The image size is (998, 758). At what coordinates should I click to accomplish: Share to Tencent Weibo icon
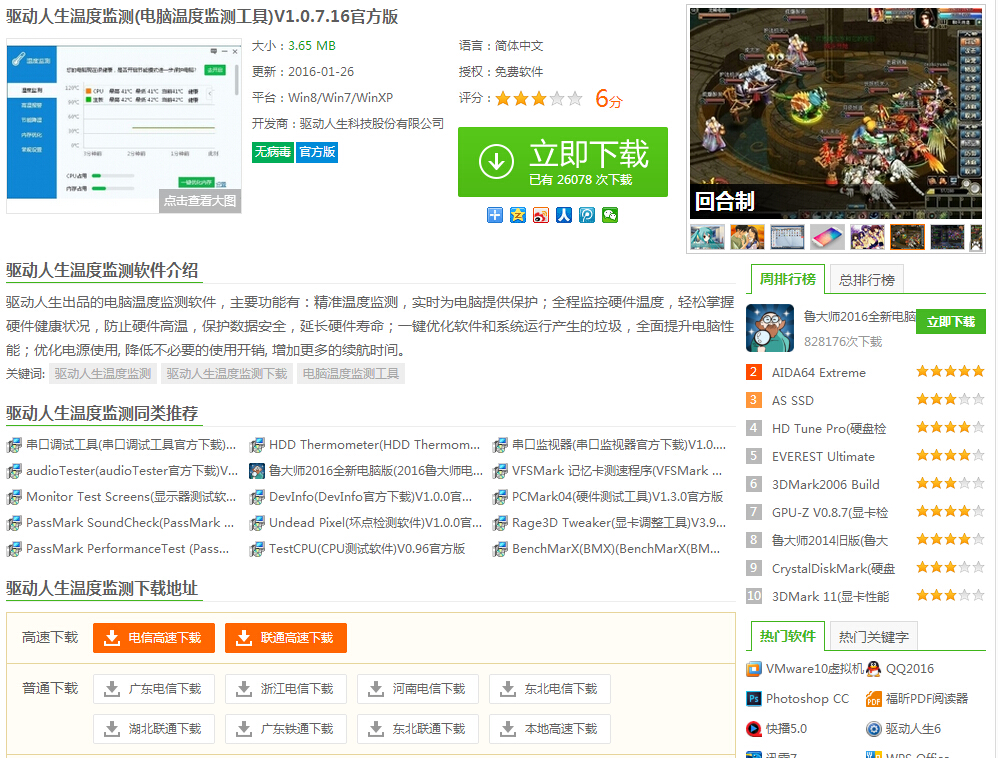[587, 215]
